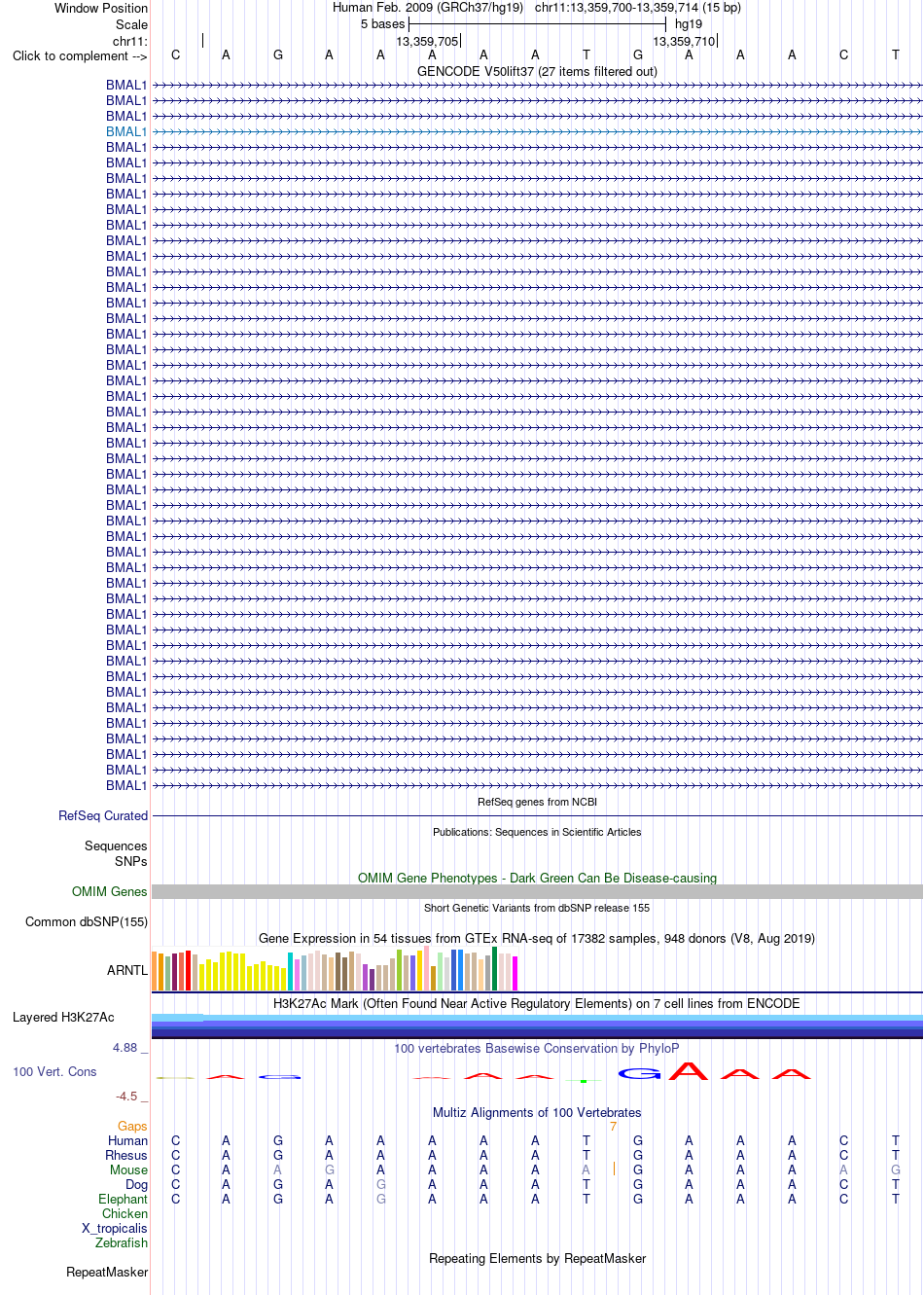Click the 'Sequences' track label

click(116, 845)
